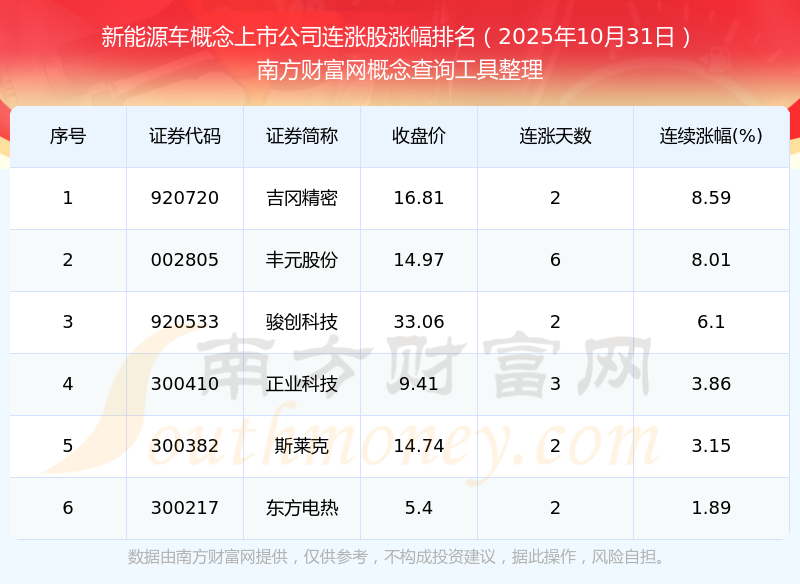Image resolution: width=800 pixels, height=584 pixels.
Task: Click consecutive days value 6
Action: click(555, 260)
